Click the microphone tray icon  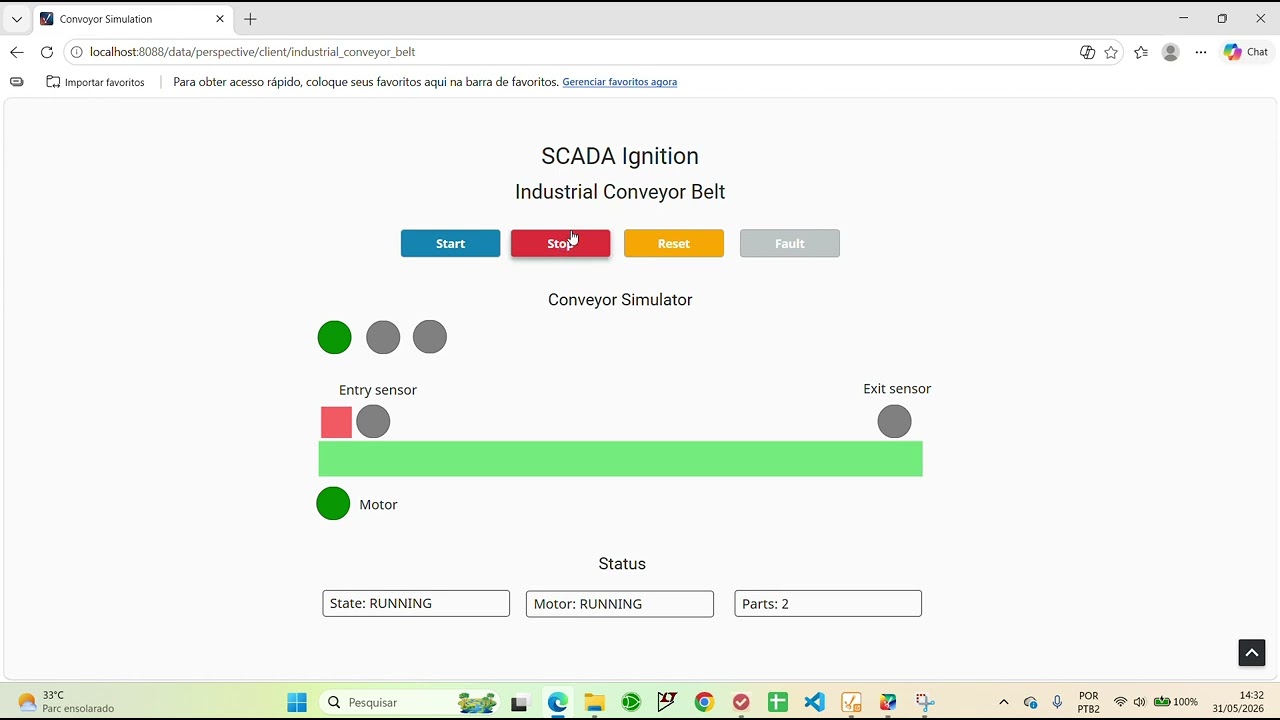point(1057,702)
